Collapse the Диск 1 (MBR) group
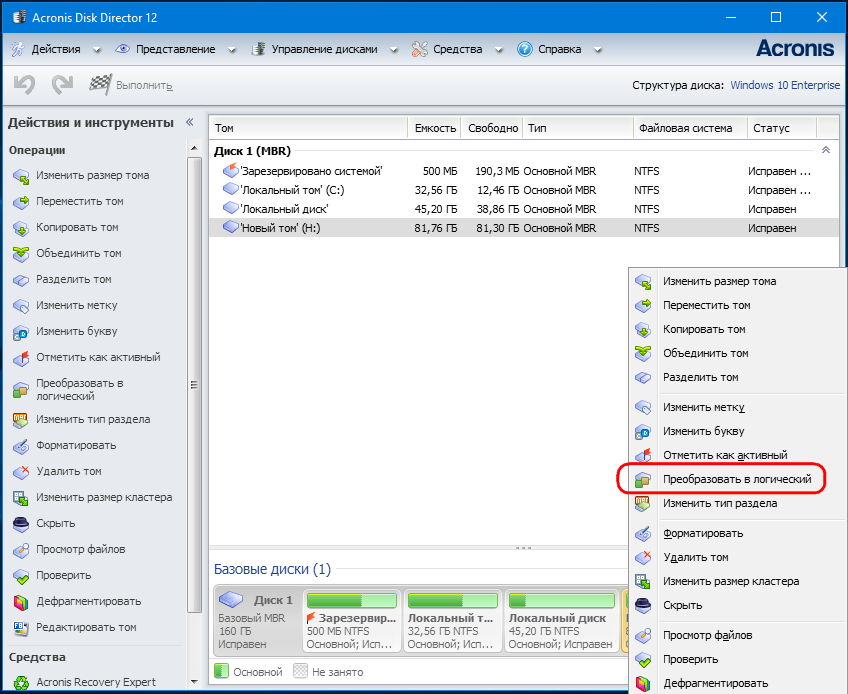This screenshot has width=848, height=694. tap(825, 150)
